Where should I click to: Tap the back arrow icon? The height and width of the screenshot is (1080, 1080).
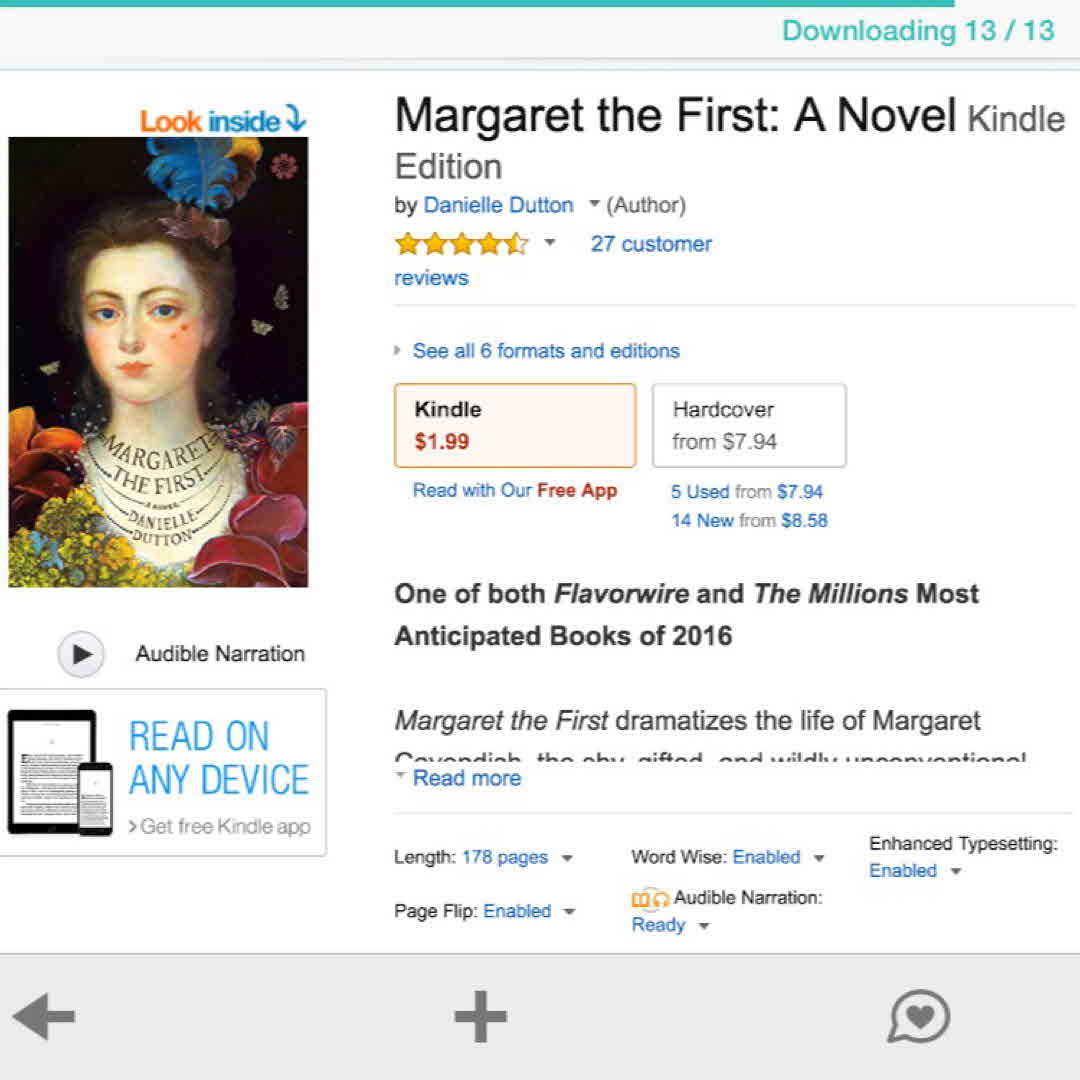[44, 1018]
